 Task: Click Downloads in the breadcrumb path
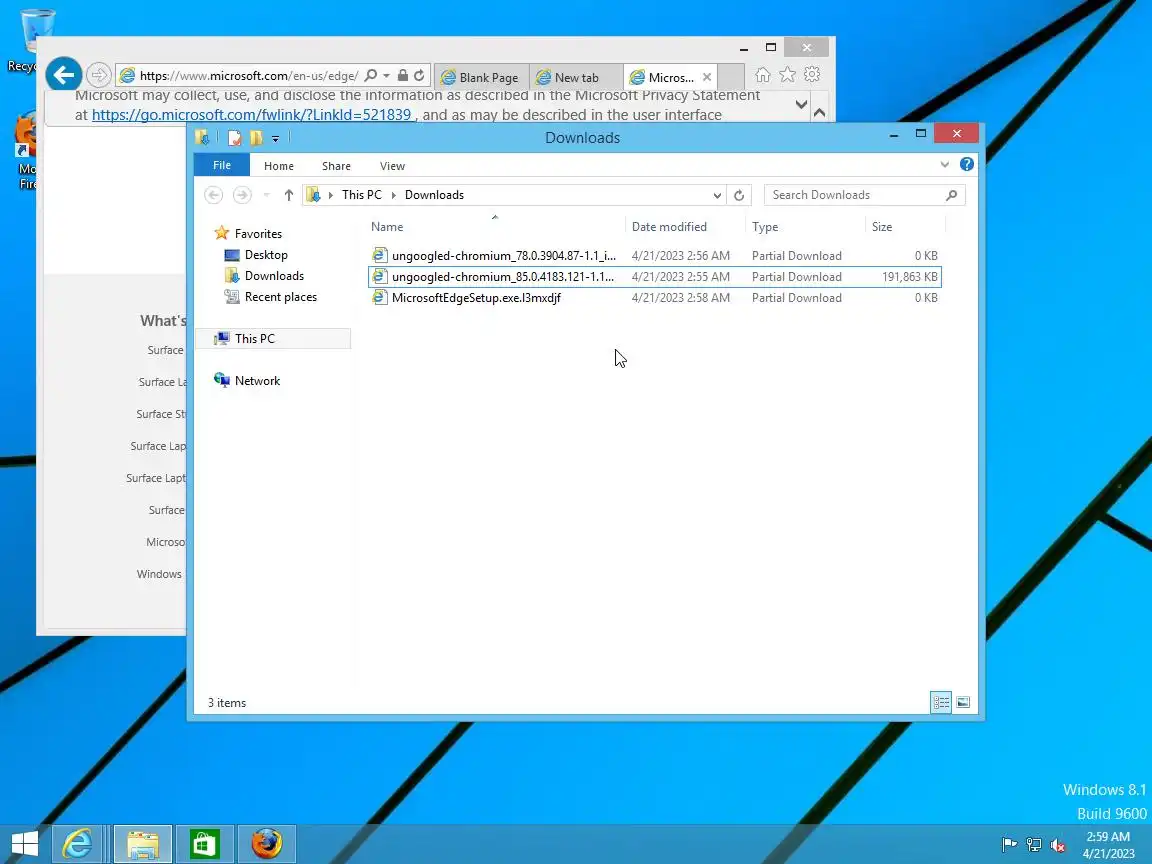coord(434,195)
